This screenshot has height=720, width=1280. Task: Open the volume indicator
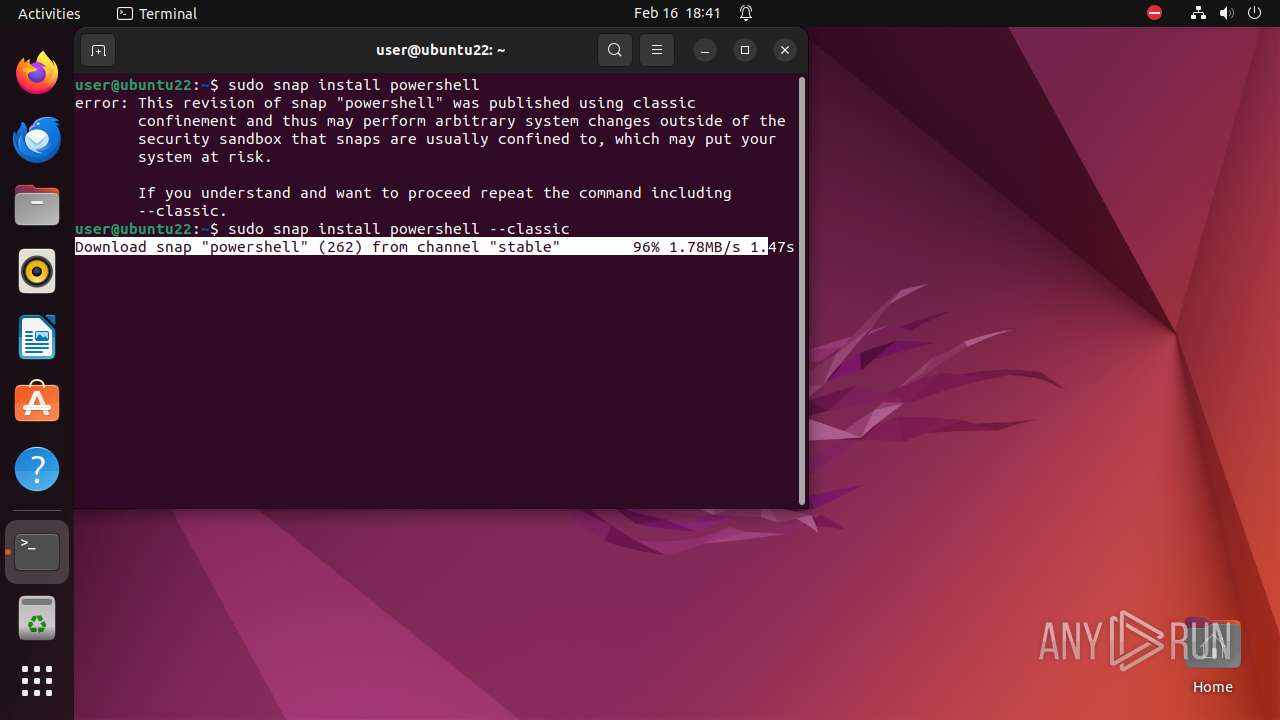click(x=1226, y=13)
